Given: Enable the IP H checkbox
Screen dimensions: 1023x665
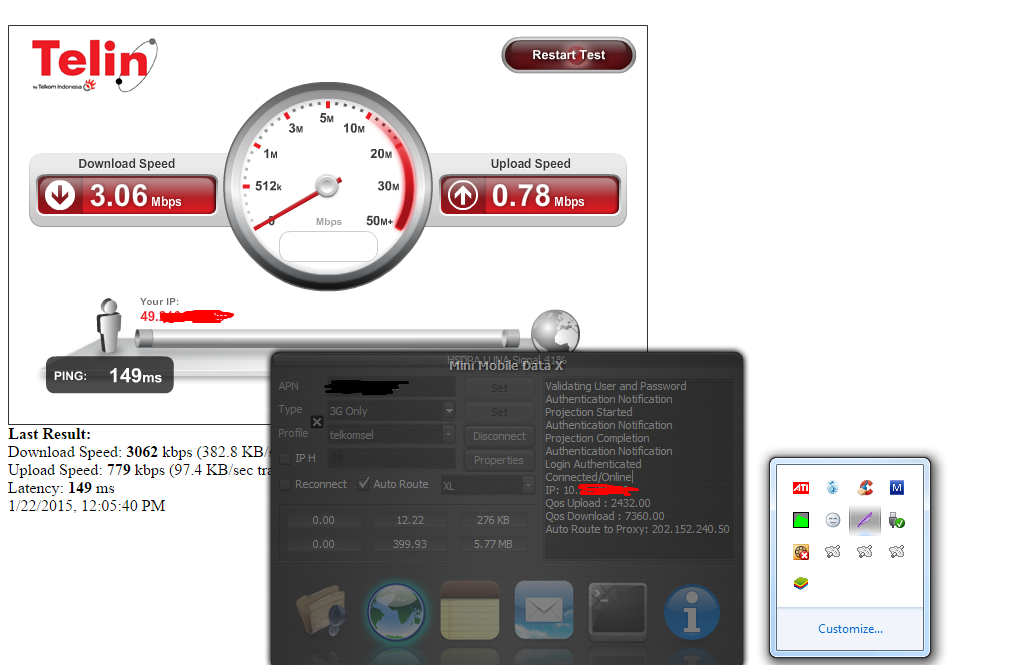Looking at the screenshot, I should click(285, 459).
